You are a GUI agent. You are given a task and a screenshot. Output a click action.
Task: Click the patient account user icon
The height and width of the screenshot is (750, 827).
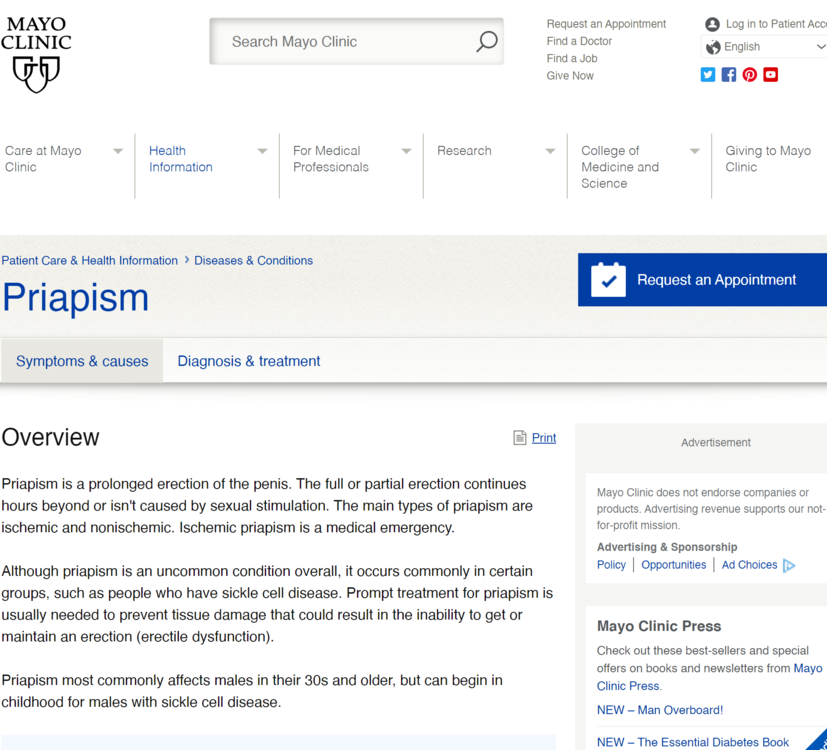click(712, 24)
